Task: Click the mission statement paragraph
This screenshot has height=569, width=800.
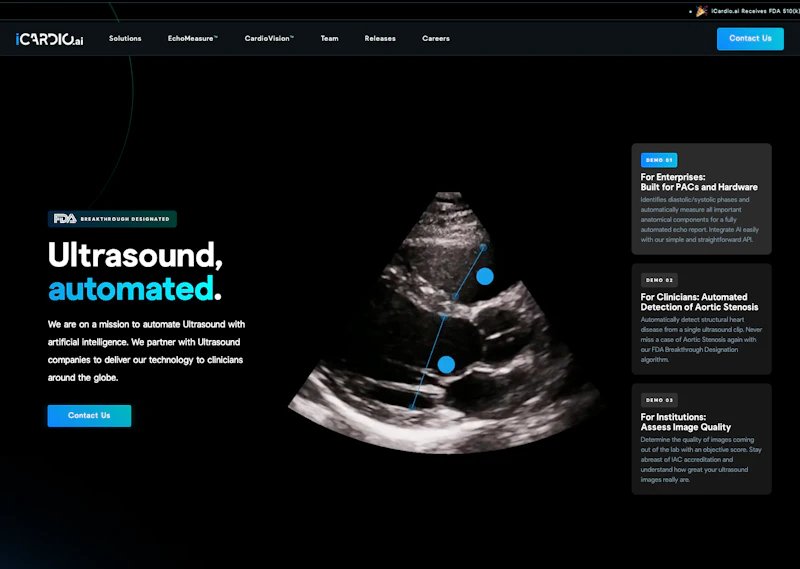Action: click(x=146, y=351)
